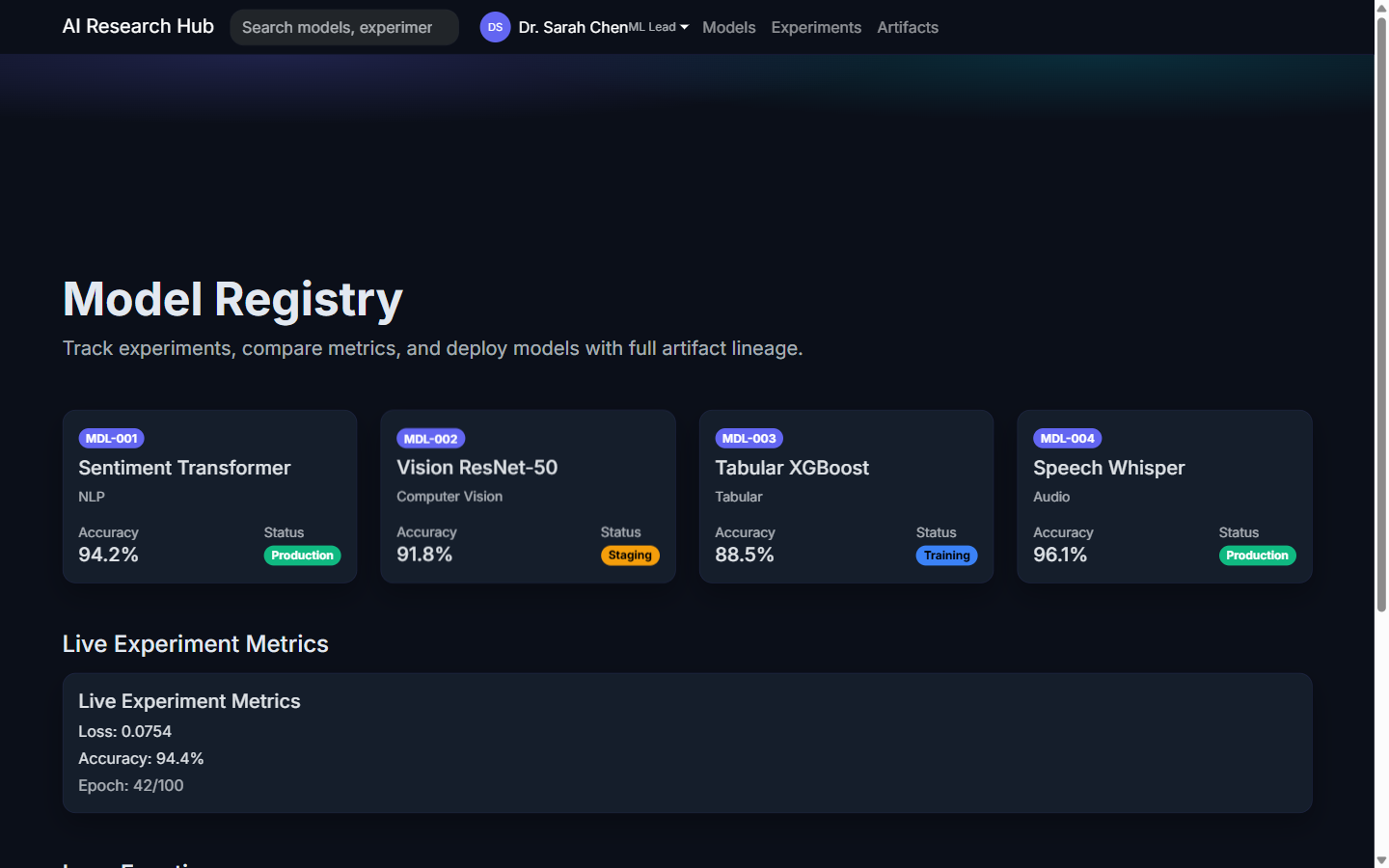
Task: Click the AI Research Hub brand link
Action: tap(138, 26)
